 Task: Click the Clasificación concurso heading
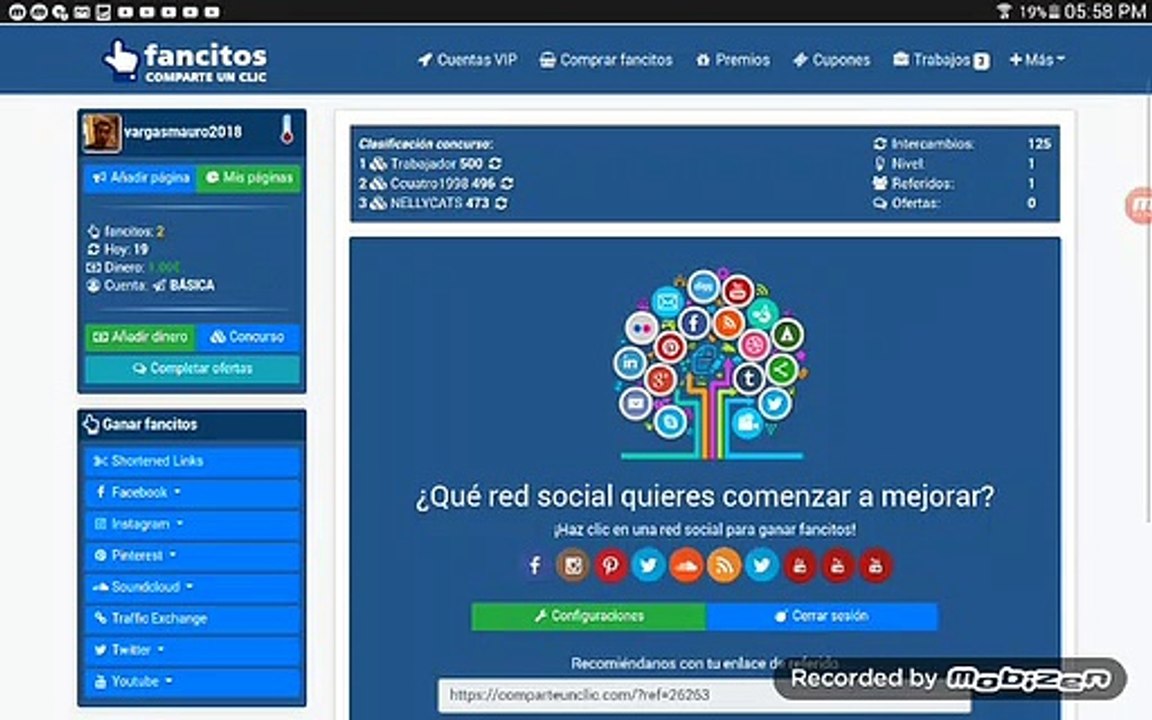426,144
